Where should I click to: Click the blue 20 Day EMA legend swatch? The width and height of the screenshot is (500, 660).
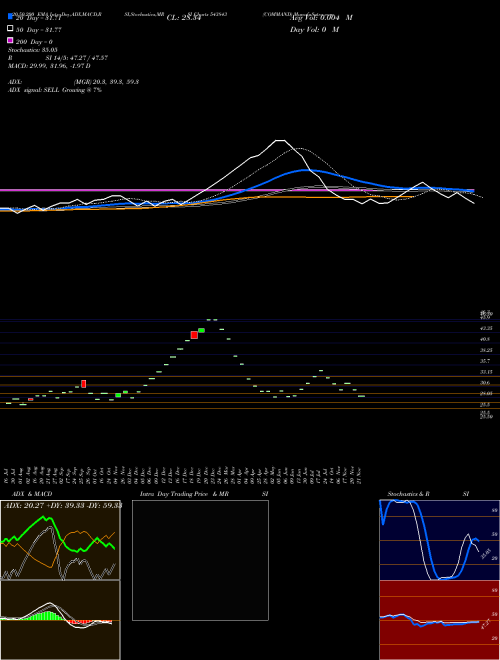point(11,17)
